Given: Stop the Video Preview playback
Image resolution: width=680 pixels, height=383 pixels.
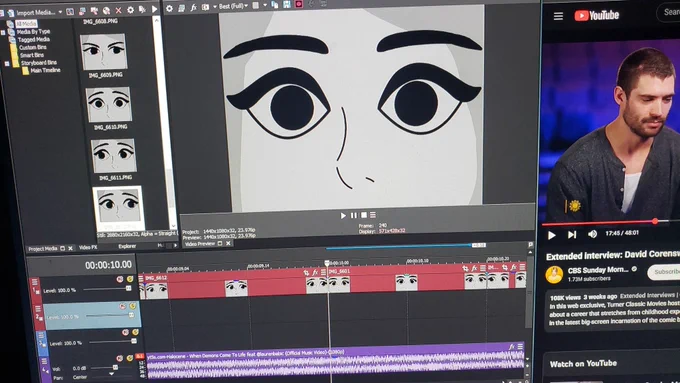Looking at the screenshot, I should 363,215.
